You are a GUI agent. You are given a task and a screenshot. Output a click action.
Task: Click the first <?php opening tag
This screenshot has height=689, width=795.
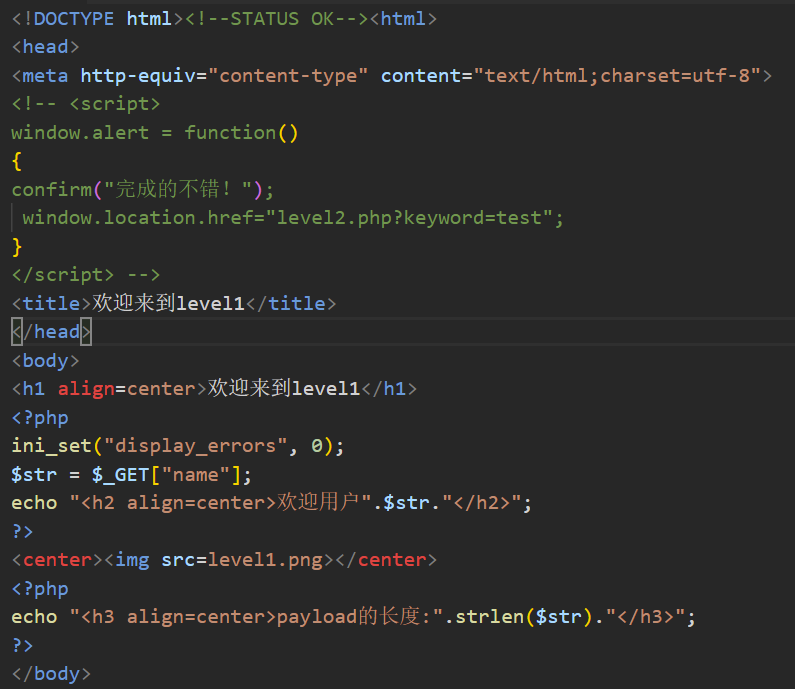point(40,417)
